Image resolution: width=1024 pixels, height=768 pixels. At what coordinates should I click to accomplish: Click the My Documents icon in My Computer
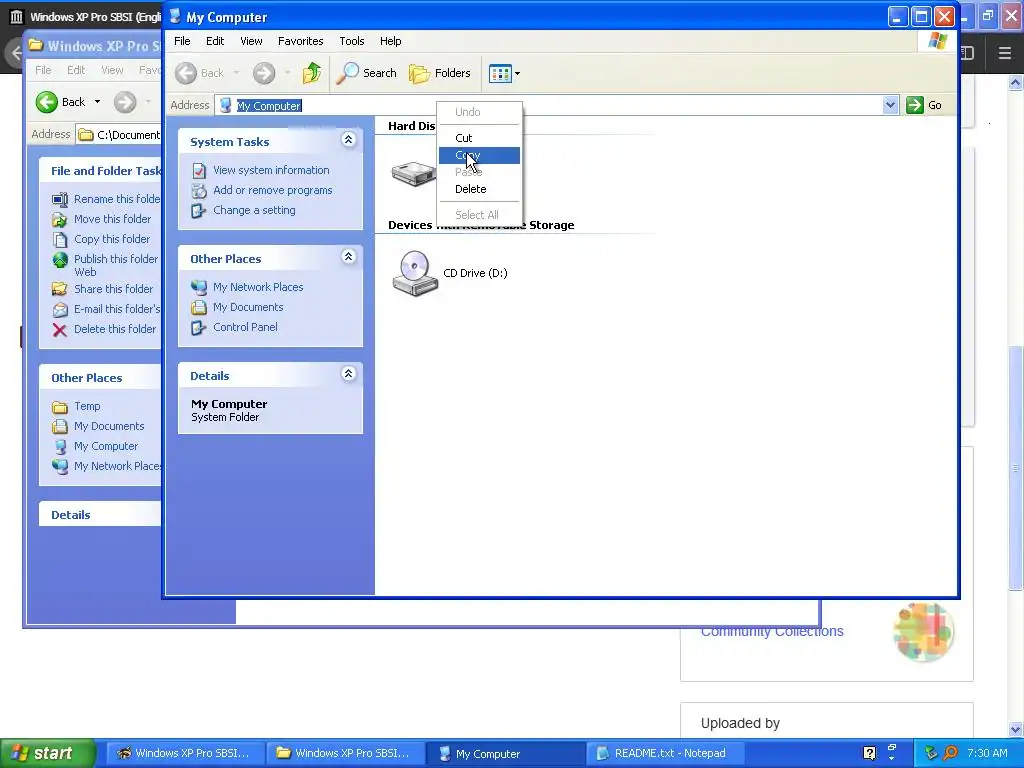click(199, 308)
